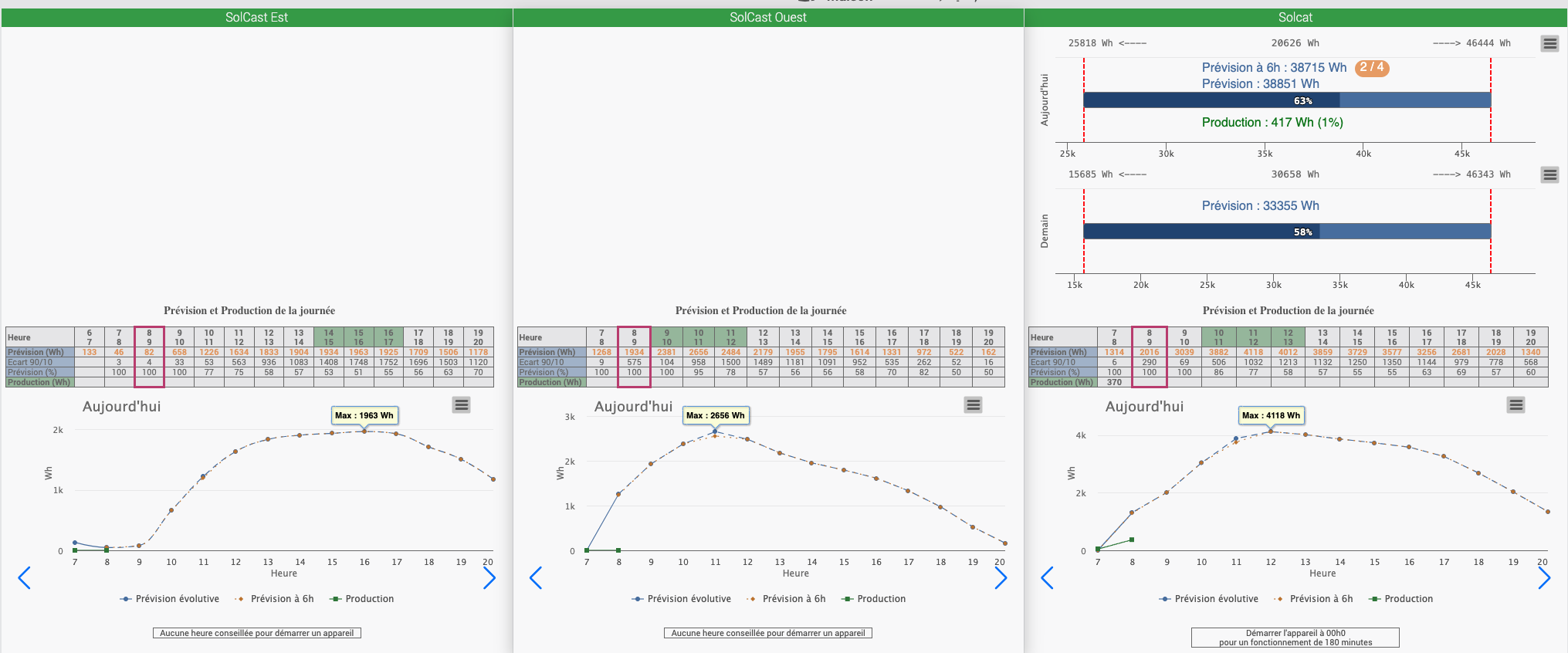The width and height of the screenshot is (1568, 653).
Task: Click forecast cell 1963 in SolCast Est table
Action: click(x=359, y=352)
